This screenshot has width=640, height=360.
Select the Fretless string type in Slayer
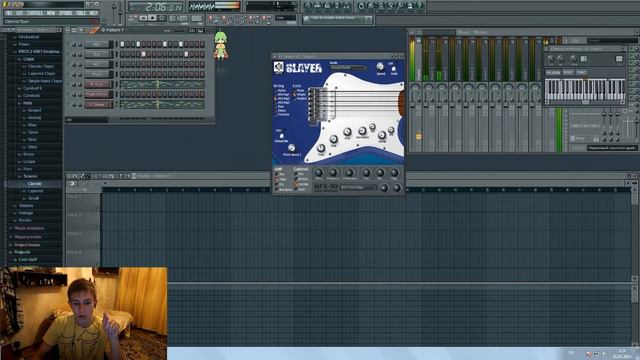(x=283, y=115)
